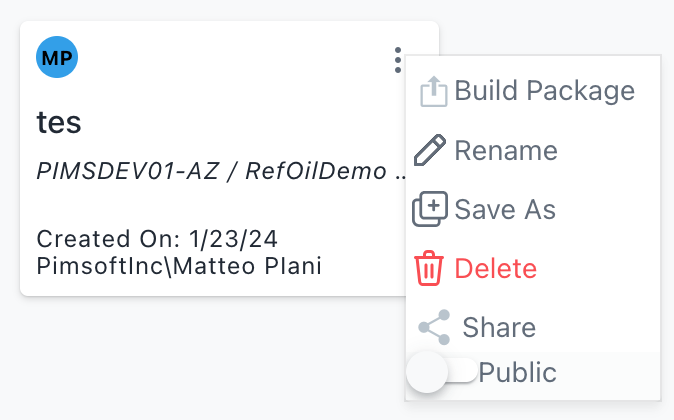Click the empty grey background below the card

point(200,360)
